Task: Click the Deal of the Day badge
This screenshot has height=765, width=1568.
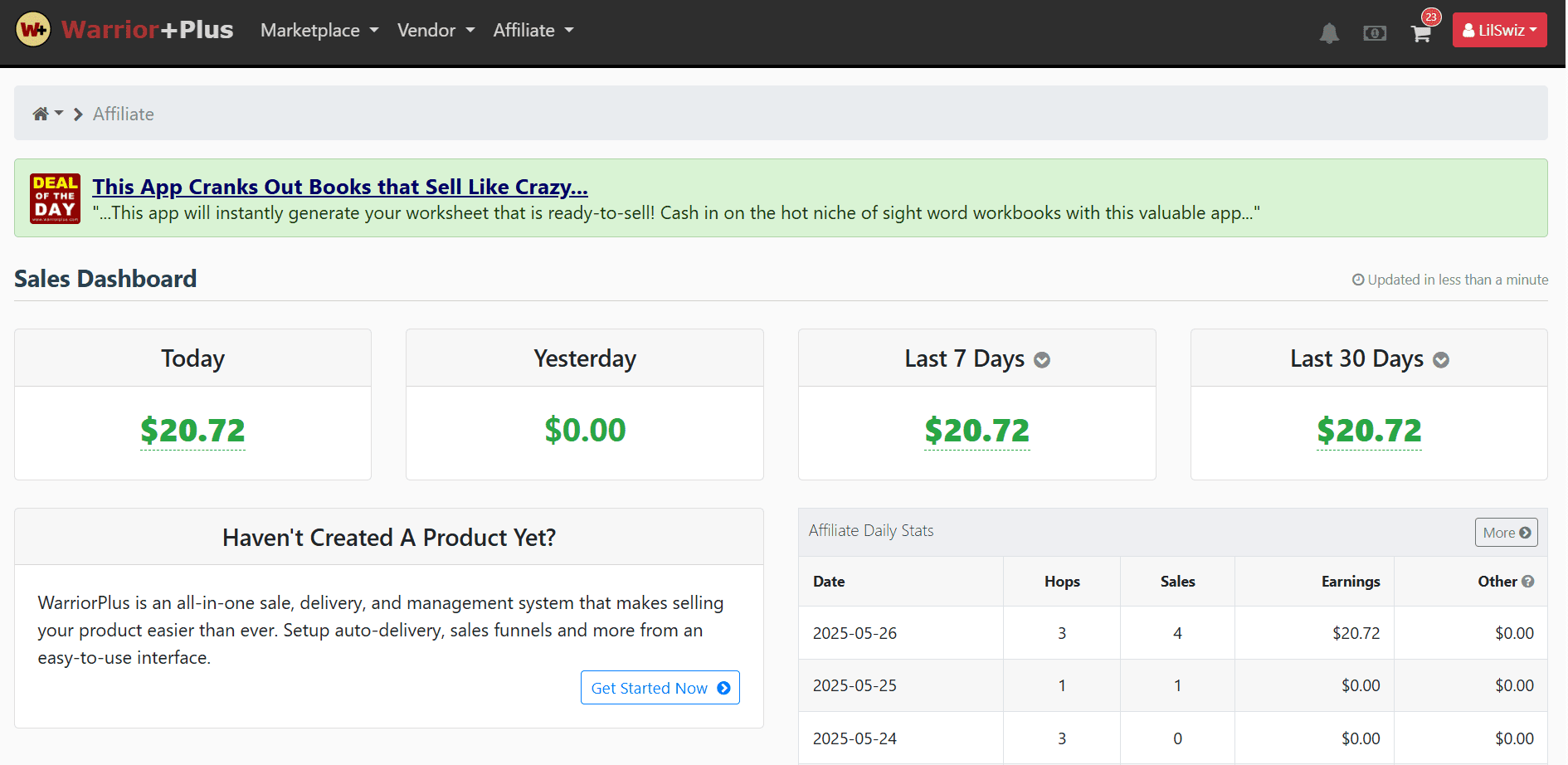Action: pos(55,198)
